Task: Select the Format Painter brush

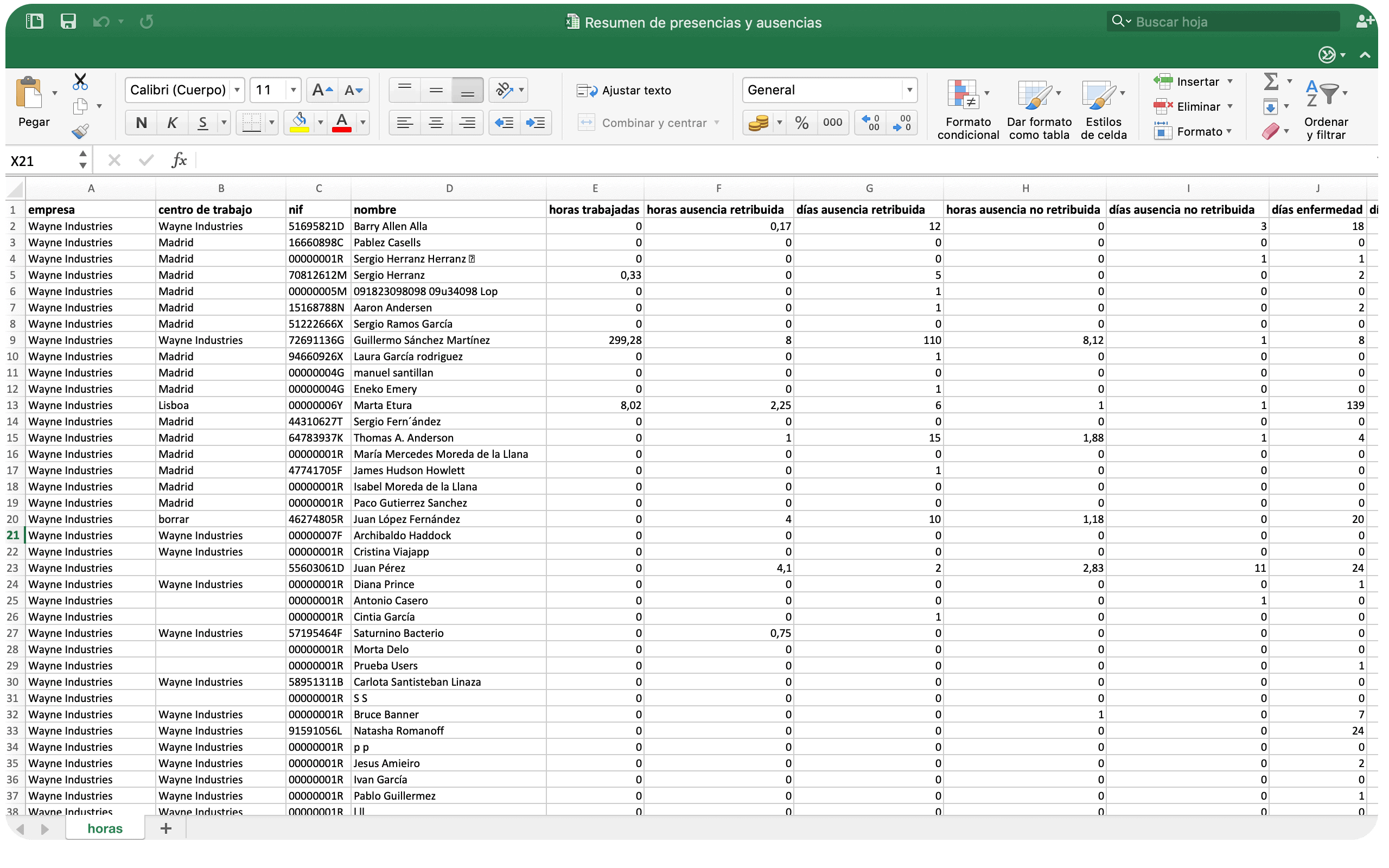Action: (x=80, y=131)
